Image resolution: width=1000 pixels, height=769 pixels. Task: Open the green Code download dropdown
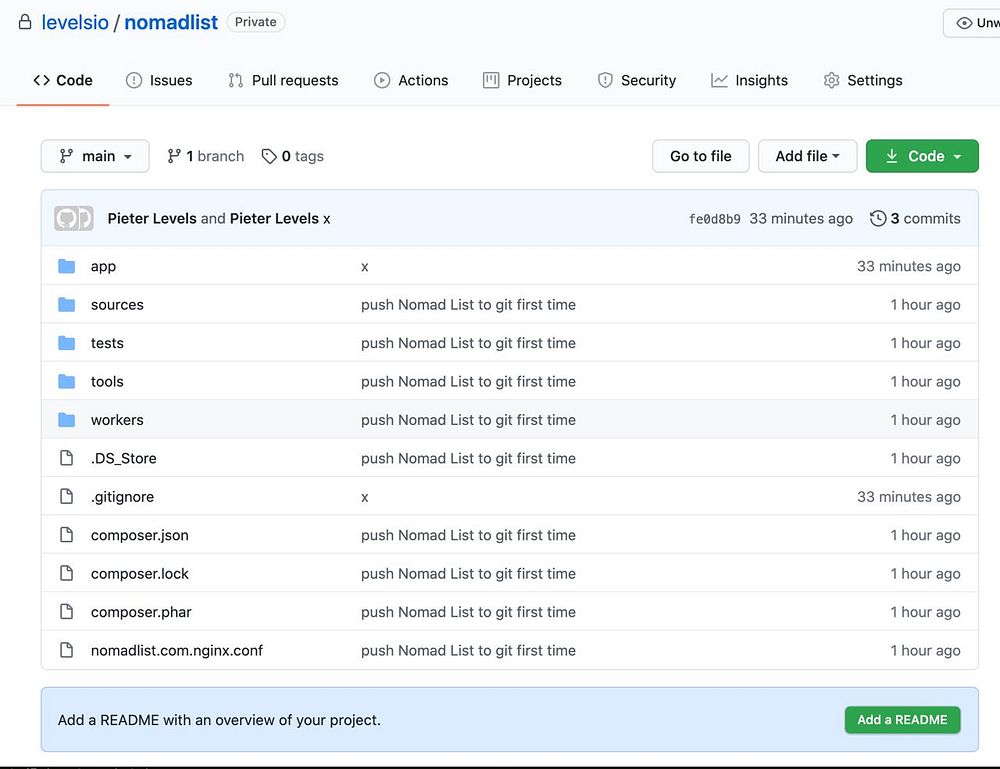click(x=922, y=156)
